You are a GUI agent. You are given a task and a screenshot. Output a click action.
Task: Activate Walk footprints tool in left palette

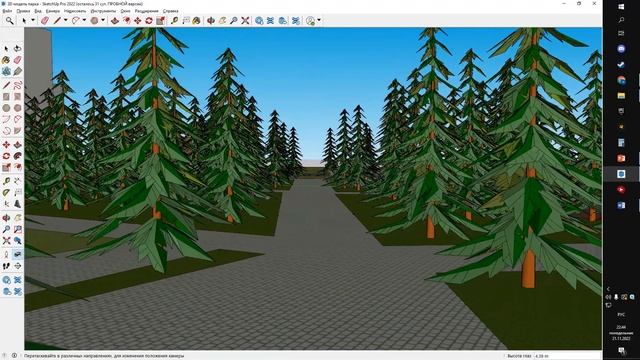click(6, 266)
